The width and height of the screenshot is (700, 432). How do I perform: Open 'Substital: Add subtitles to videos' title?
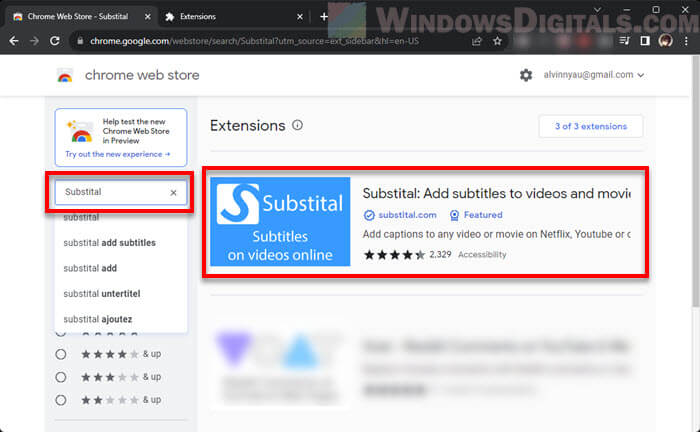[496, 193]
